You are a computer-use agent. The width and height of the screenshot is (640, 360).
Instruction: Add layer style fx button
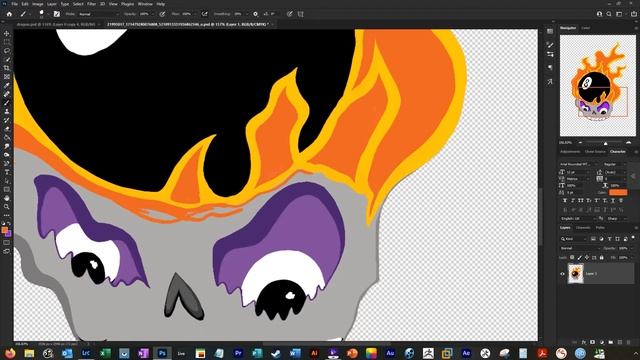pyautogui.click(x=584, y=342)
